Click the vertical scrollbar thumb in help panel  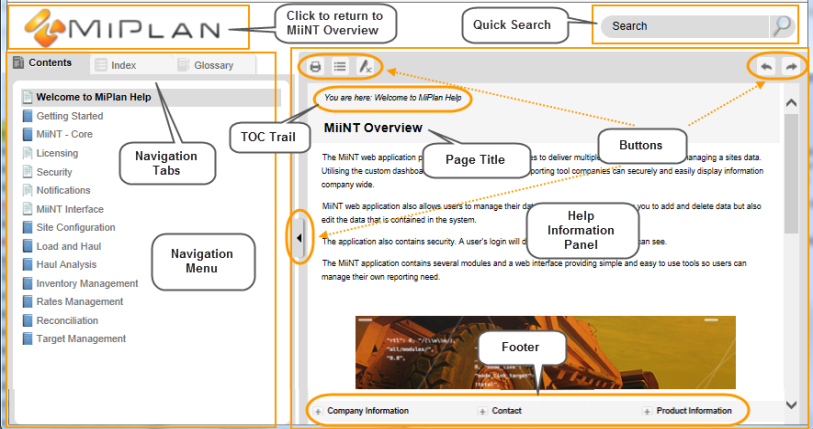click(791, 174)
